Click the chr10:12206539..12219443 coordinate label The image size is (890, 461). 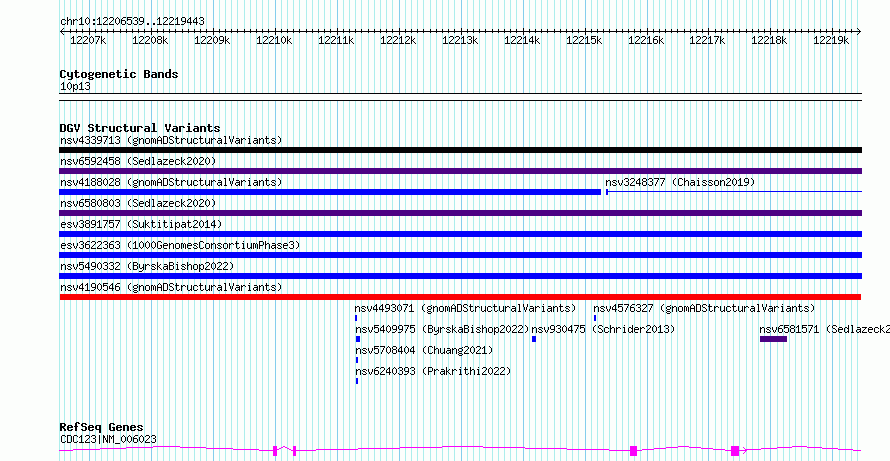132,21
